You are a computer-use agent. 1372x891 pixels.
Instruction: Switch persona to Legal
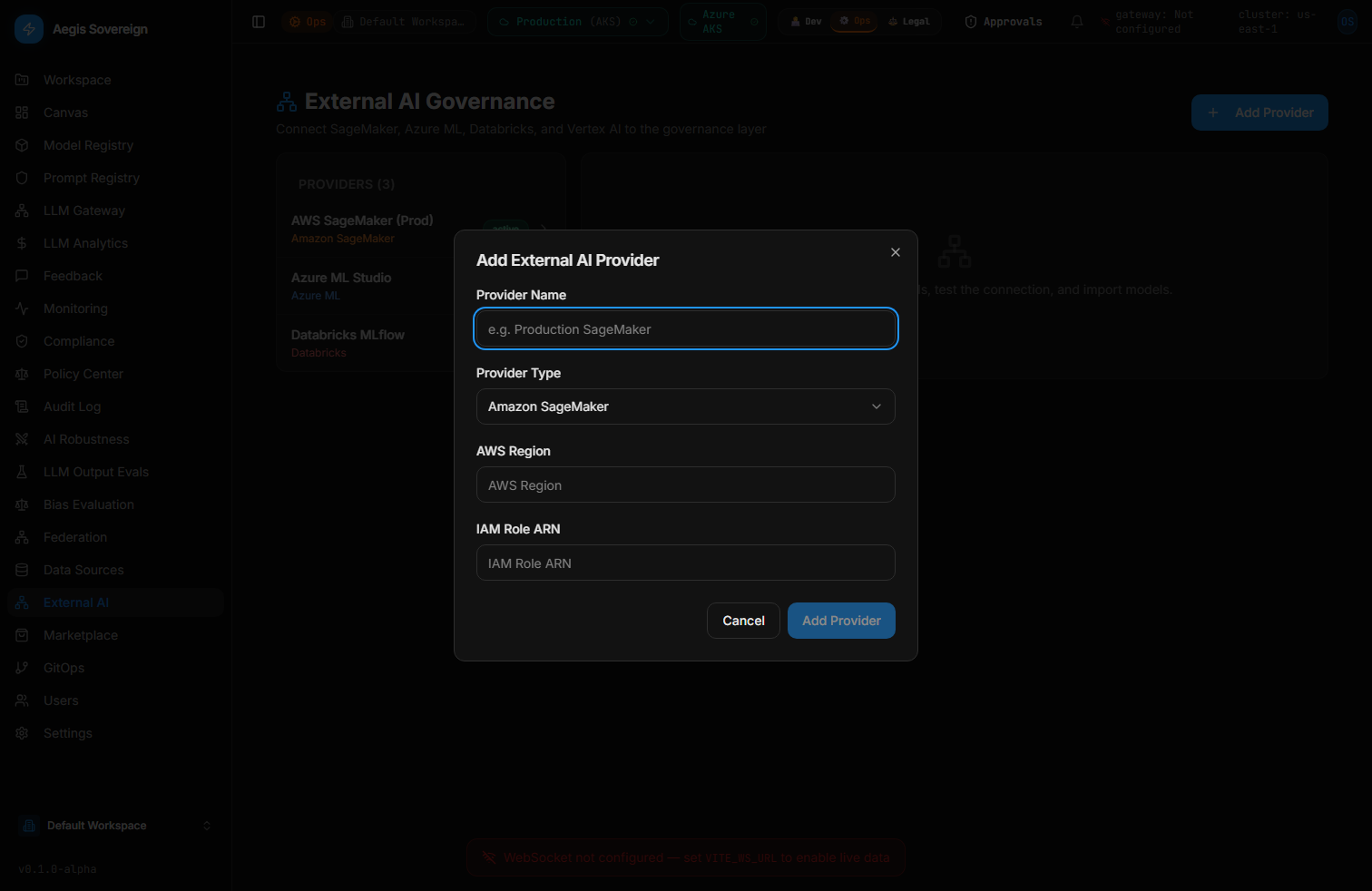[908, 22]
